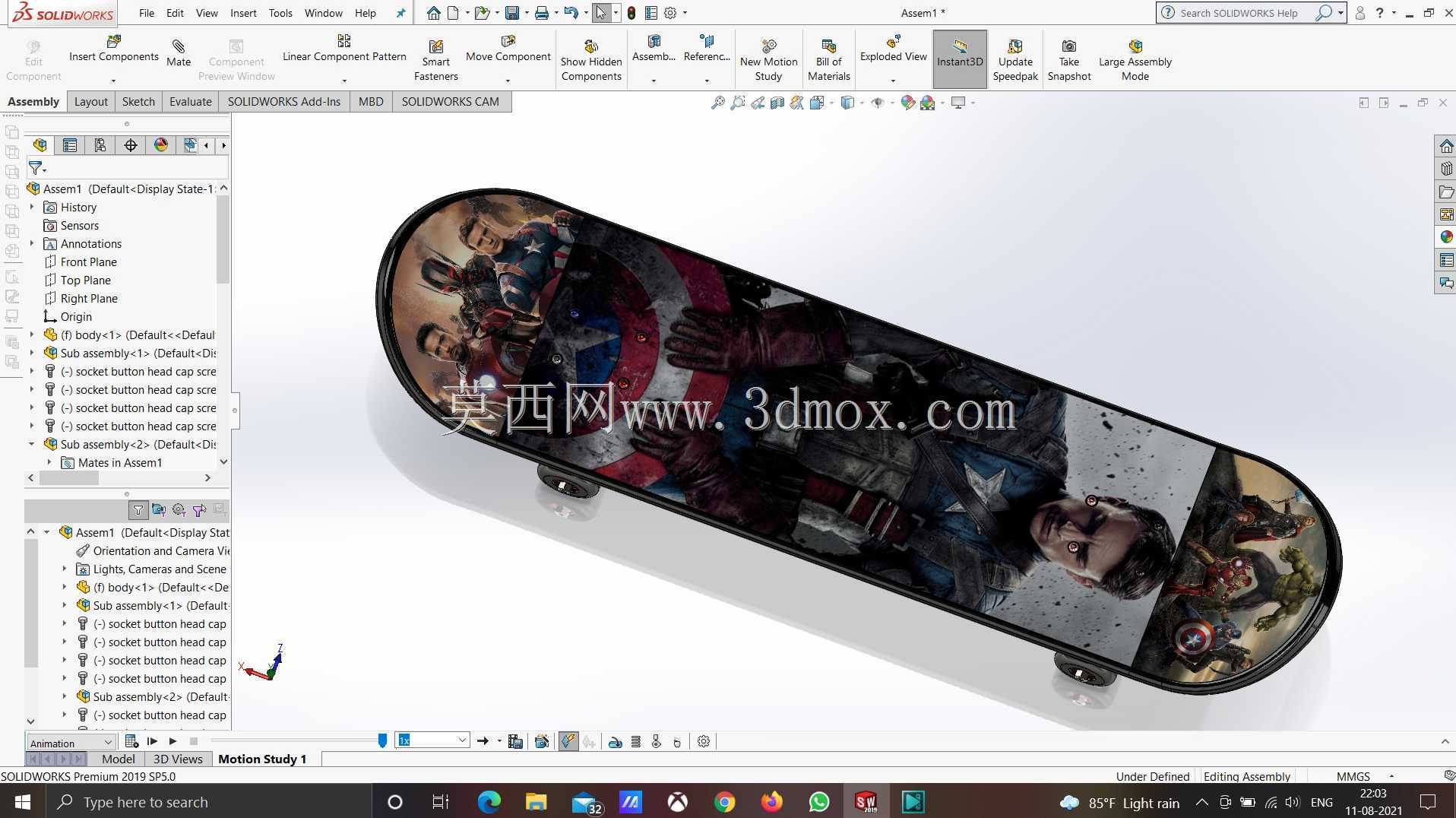Open the Animation Wizard icon
The width and height of the screenshot is (1456, 818).
(542, 741)
